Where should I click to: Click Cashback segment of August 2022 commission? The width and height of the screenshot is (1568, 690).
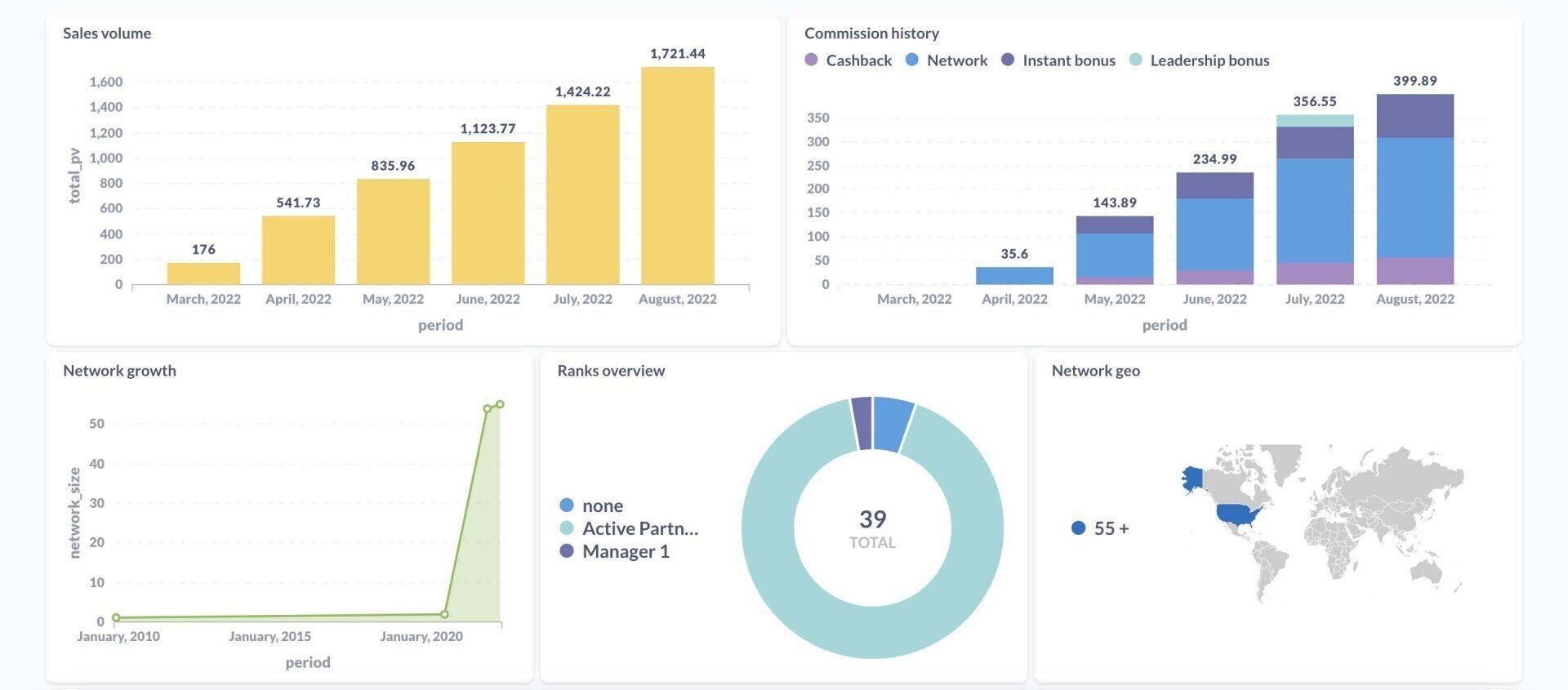coord(1414,271)
